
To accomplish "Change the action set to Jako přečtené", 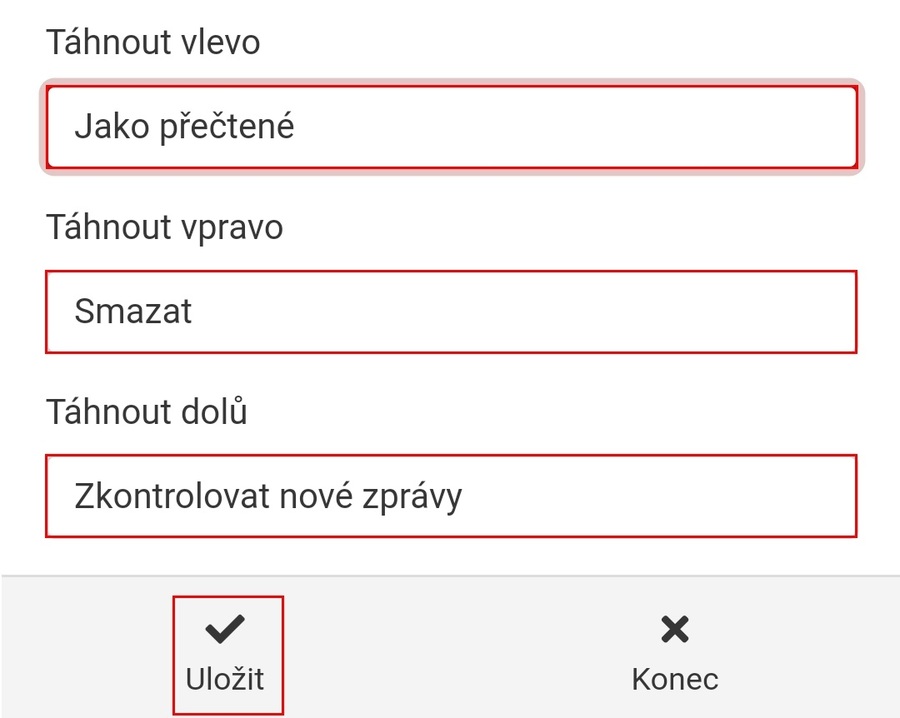I will [451, 127].
